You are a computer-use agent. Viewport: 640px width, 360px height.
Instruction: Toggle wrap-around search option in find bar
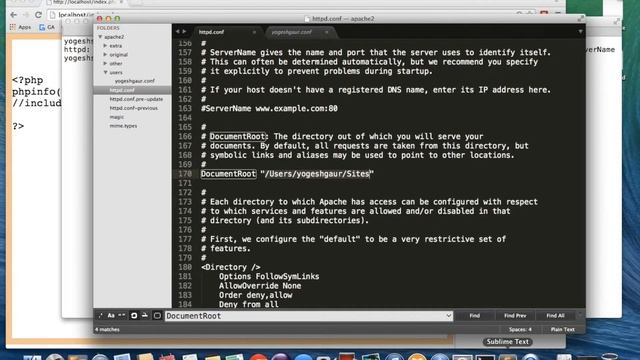tap(133, 316)
